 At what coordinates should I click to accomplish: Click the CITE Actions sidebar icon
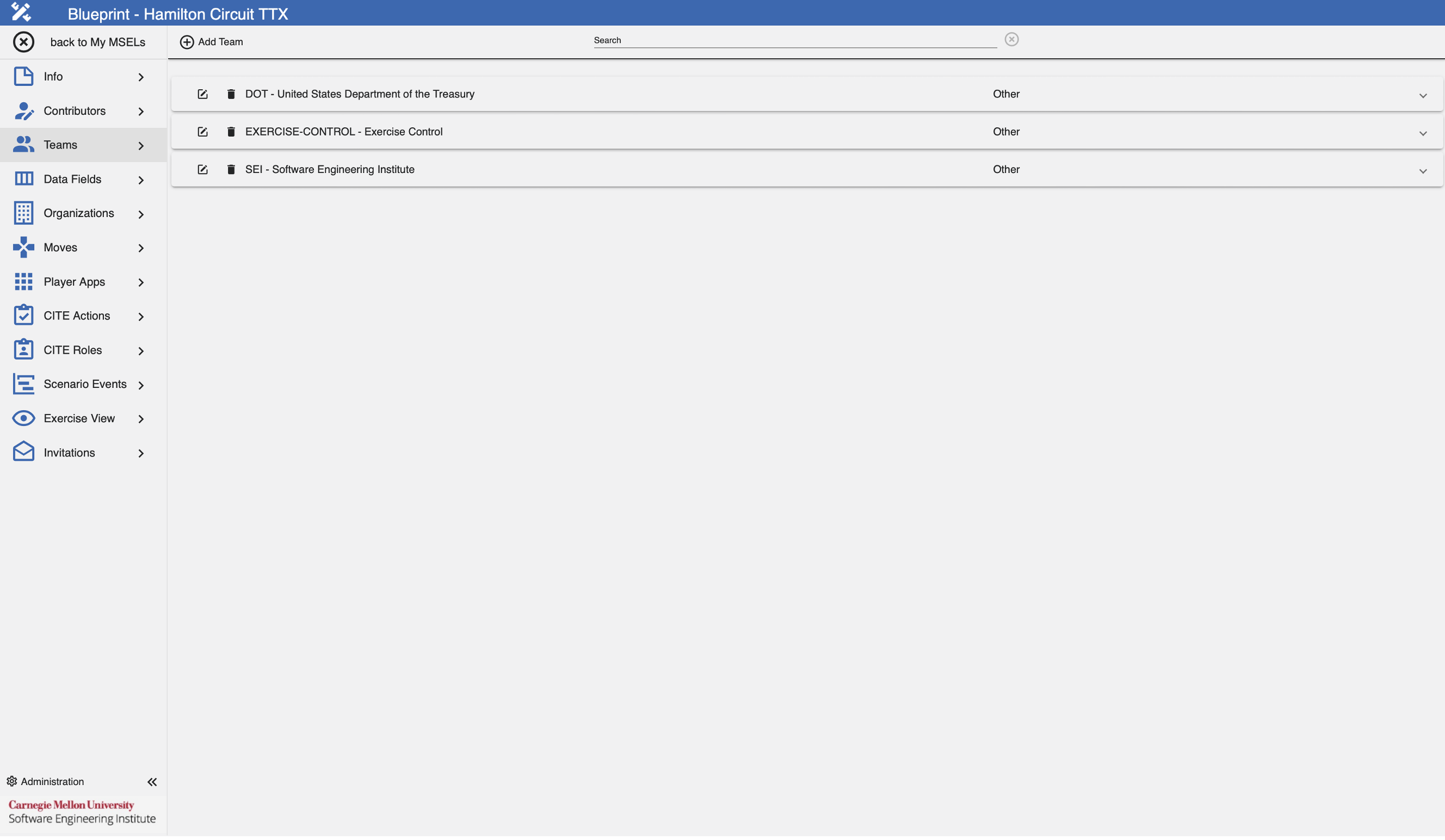[x=23, y=315]
